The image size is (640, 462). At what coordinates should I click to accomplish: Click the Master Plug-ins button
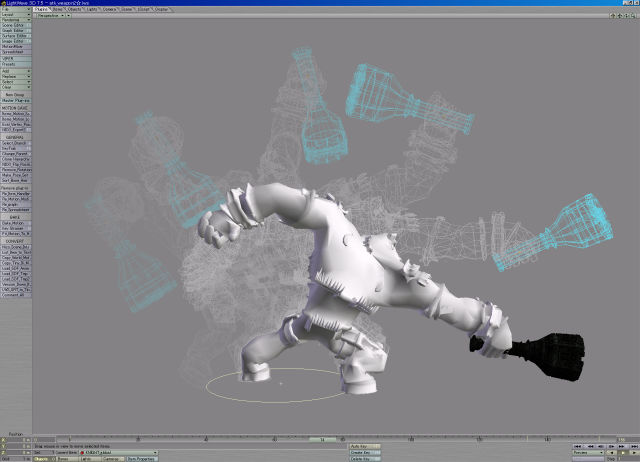point(15,100)
